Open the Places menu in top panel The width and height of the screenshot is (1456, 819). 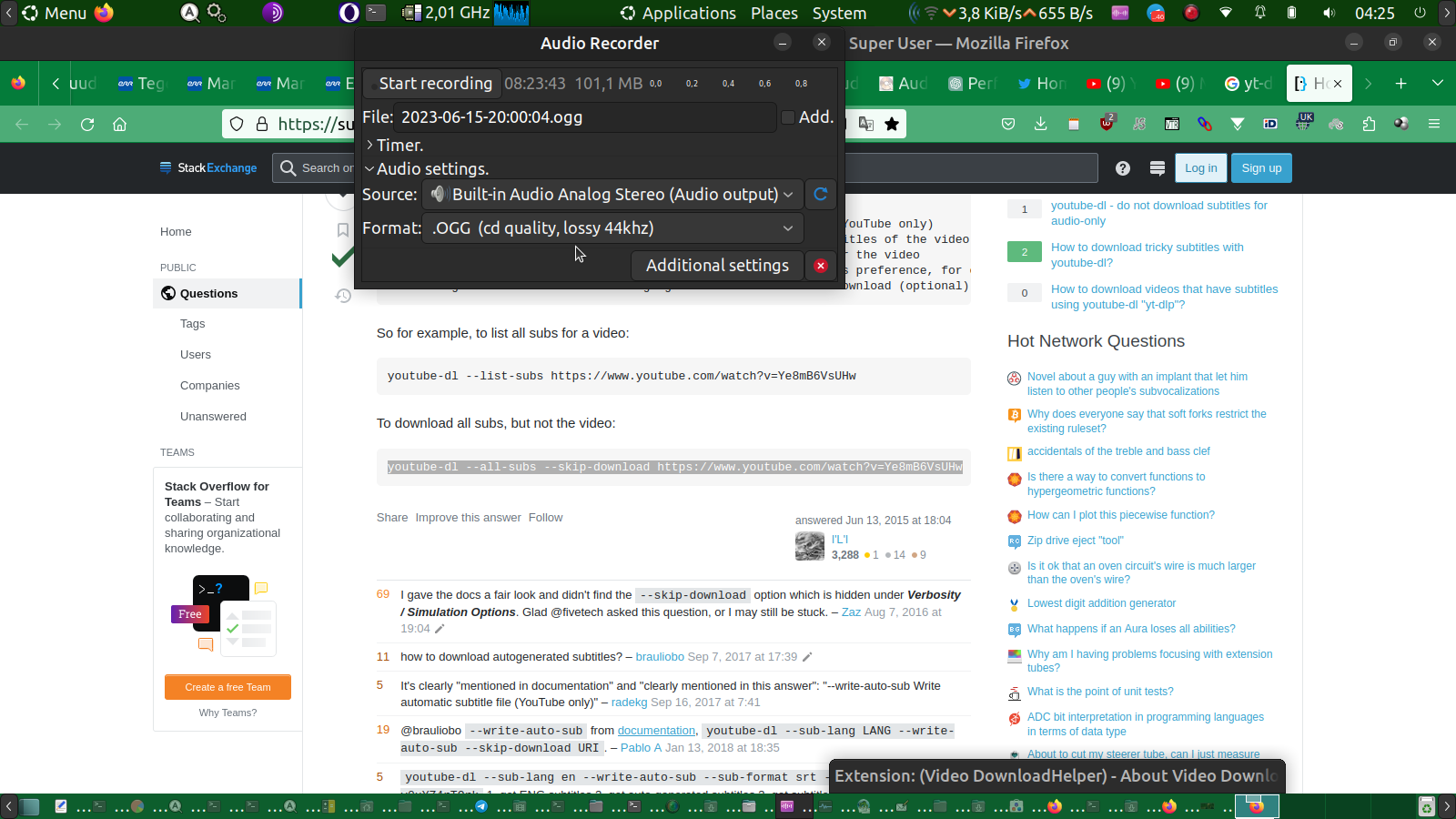(774, 13)
